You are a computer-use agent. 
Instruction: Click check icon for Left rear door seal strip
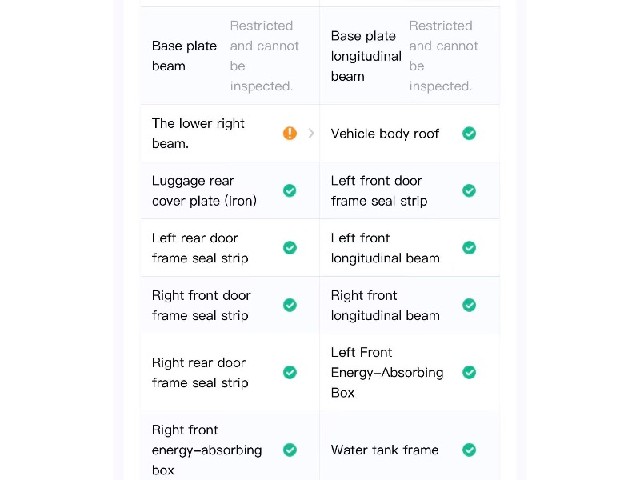pos(290,248)
